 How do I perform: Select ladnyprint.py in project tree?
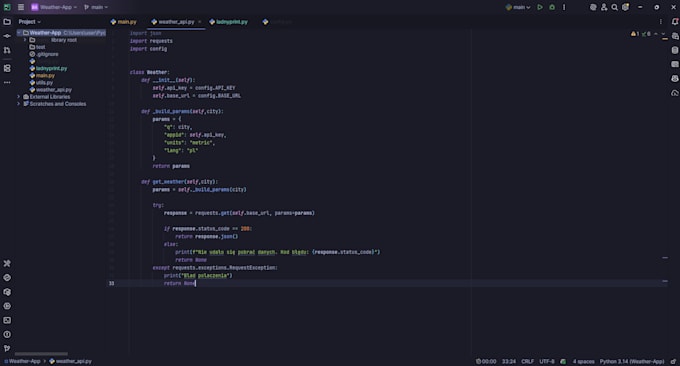[48, 69]
